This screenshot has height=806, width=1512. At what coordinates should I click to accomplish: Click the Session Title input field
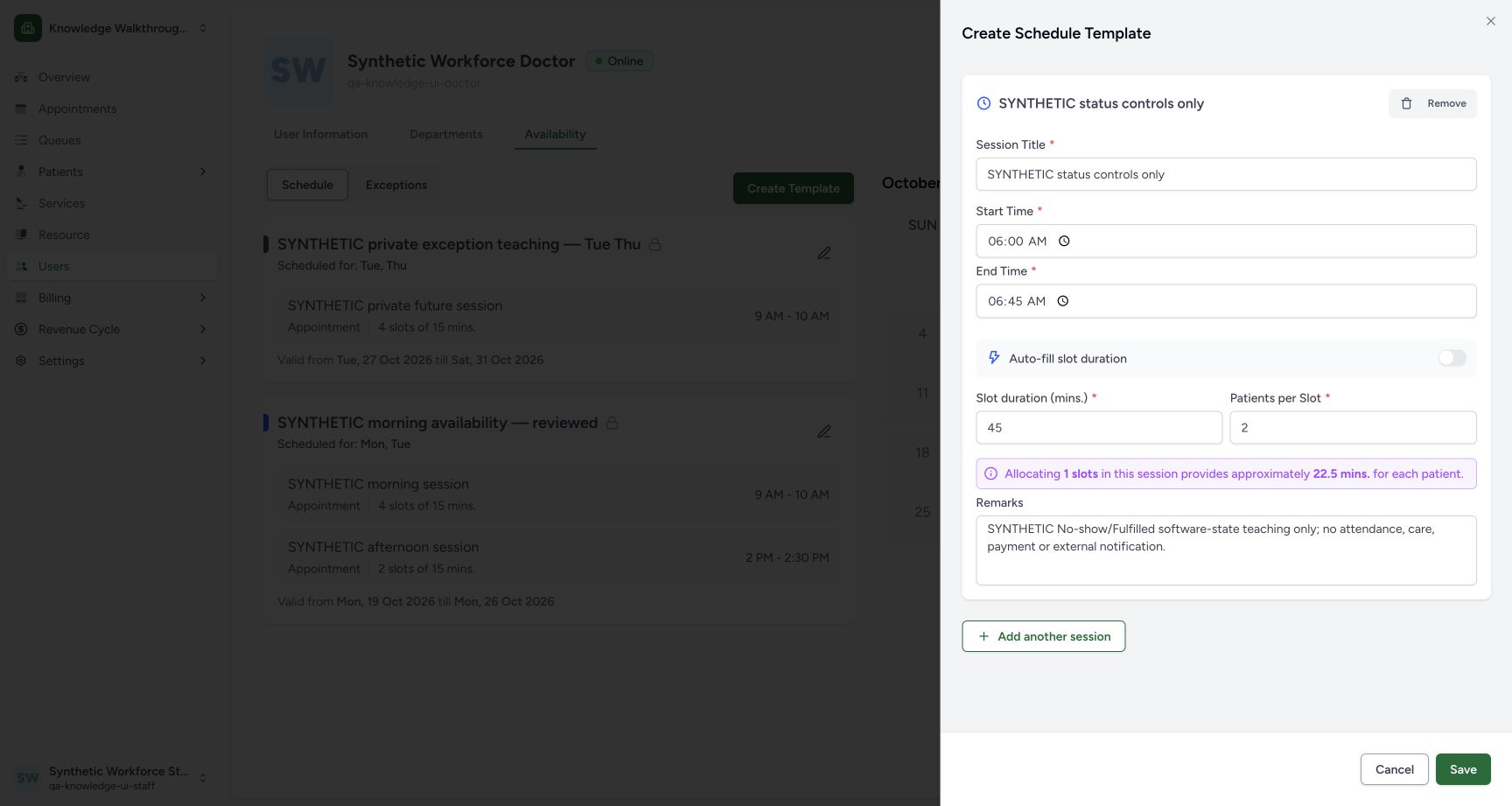click(x=1226, y=174)
